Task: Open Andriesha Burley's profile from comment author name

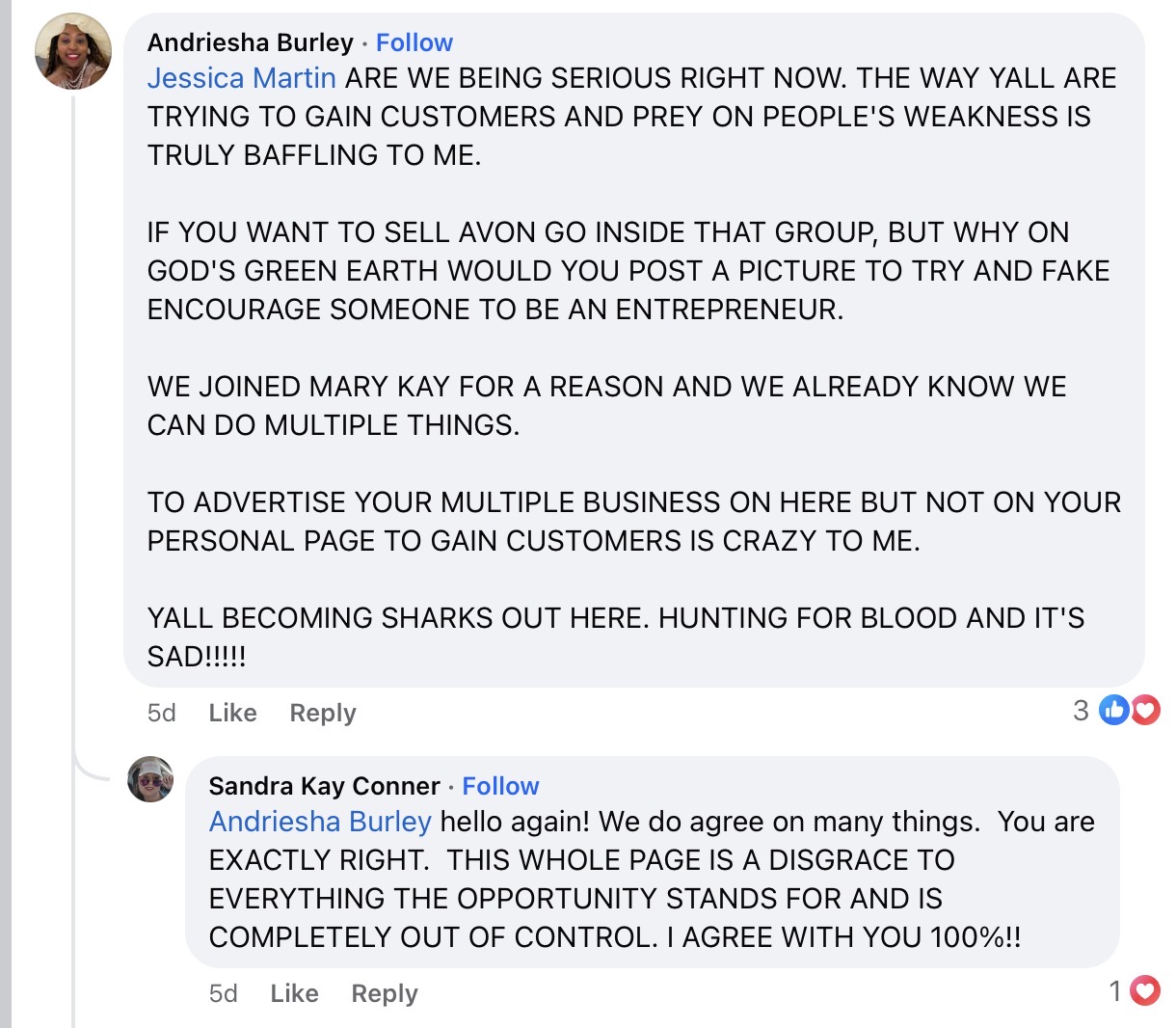Action: pyautogui.click(x=250, y=42)
